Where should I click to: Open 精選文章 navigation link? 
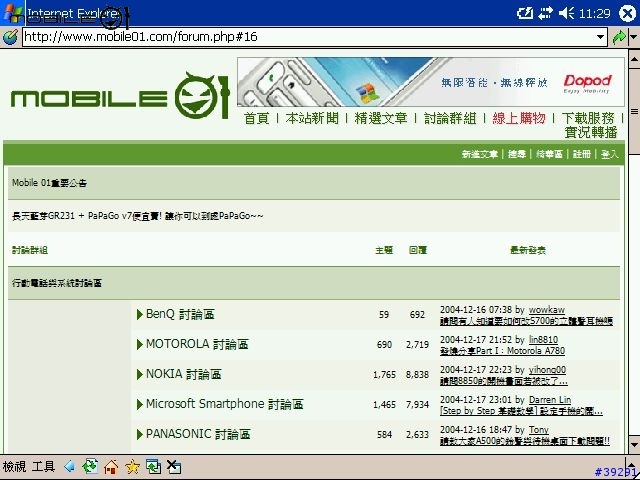point(381,118)
